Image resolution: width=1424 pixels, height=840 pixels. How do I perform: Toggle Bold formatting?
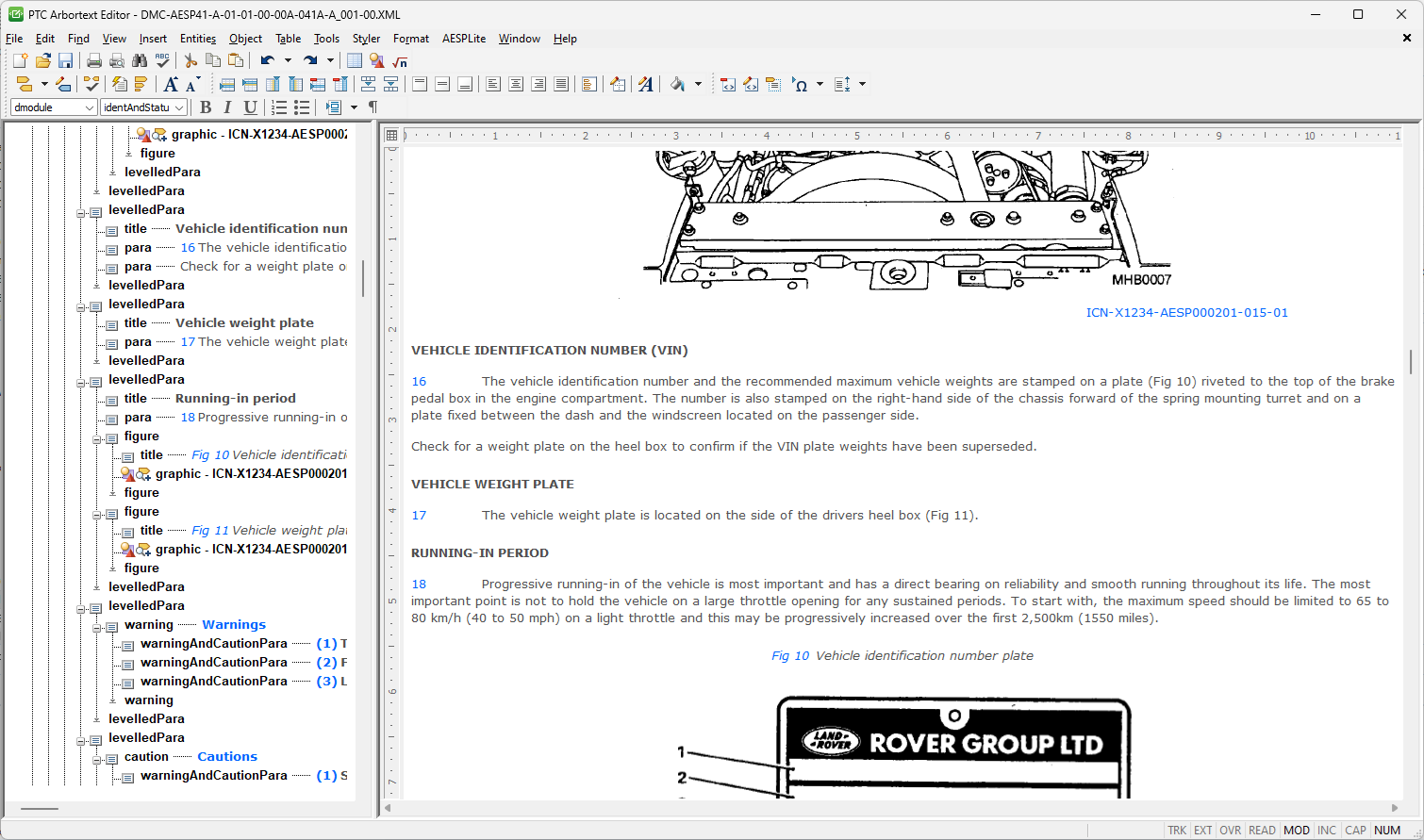point(206,107)
